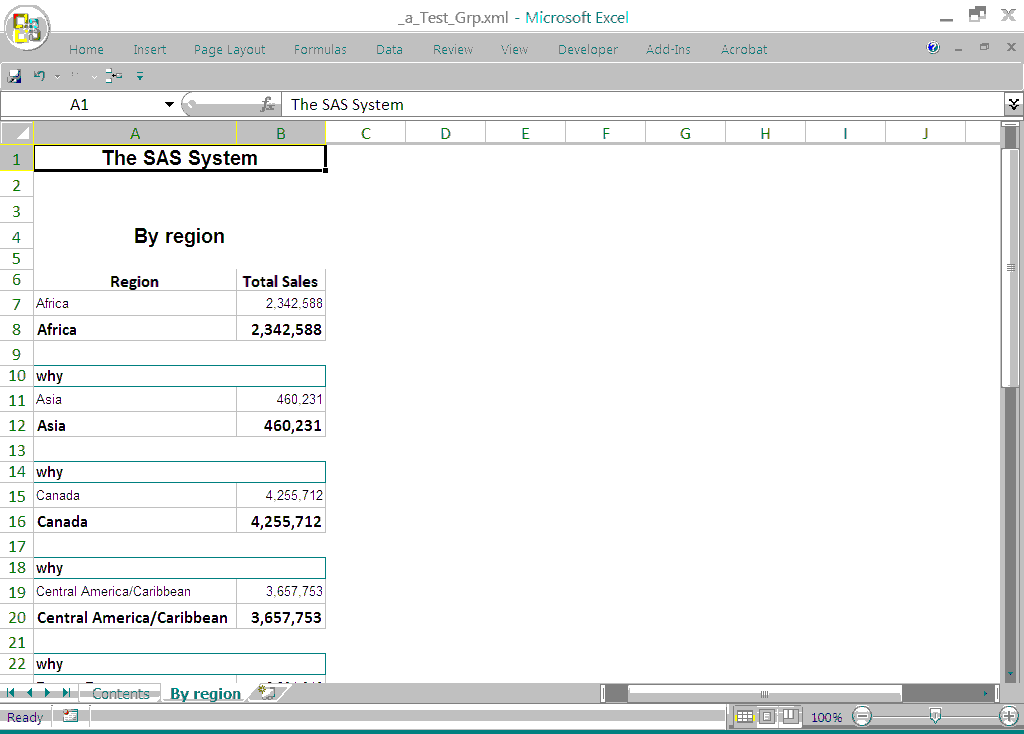Open the Redo history dropdown arrow
Viewport: 1024px width, 734px height.
[95, 76]
